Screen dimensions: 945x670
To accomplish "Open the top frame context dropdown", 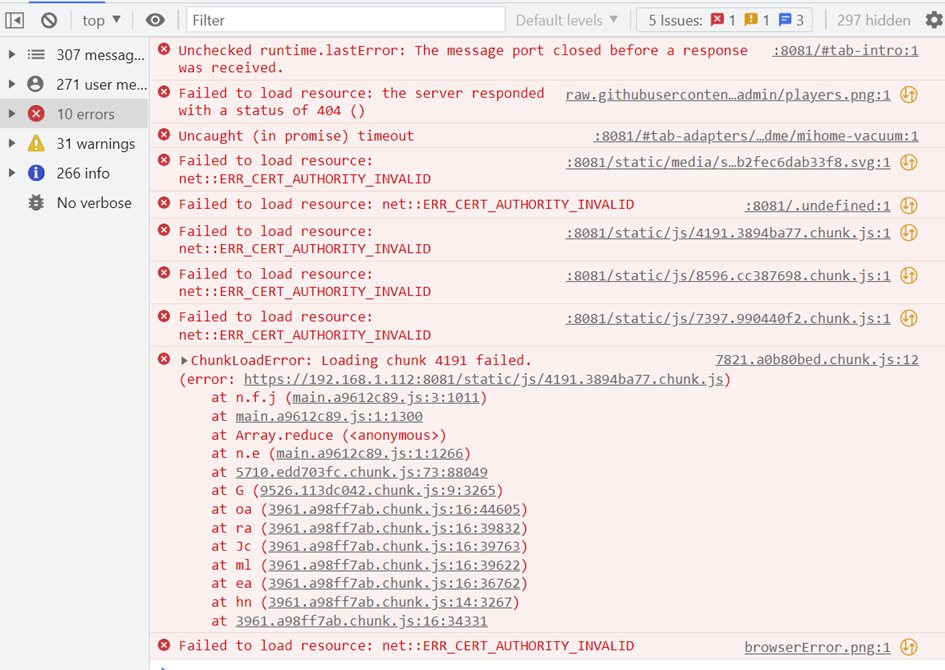I will [x=100, y=19].
